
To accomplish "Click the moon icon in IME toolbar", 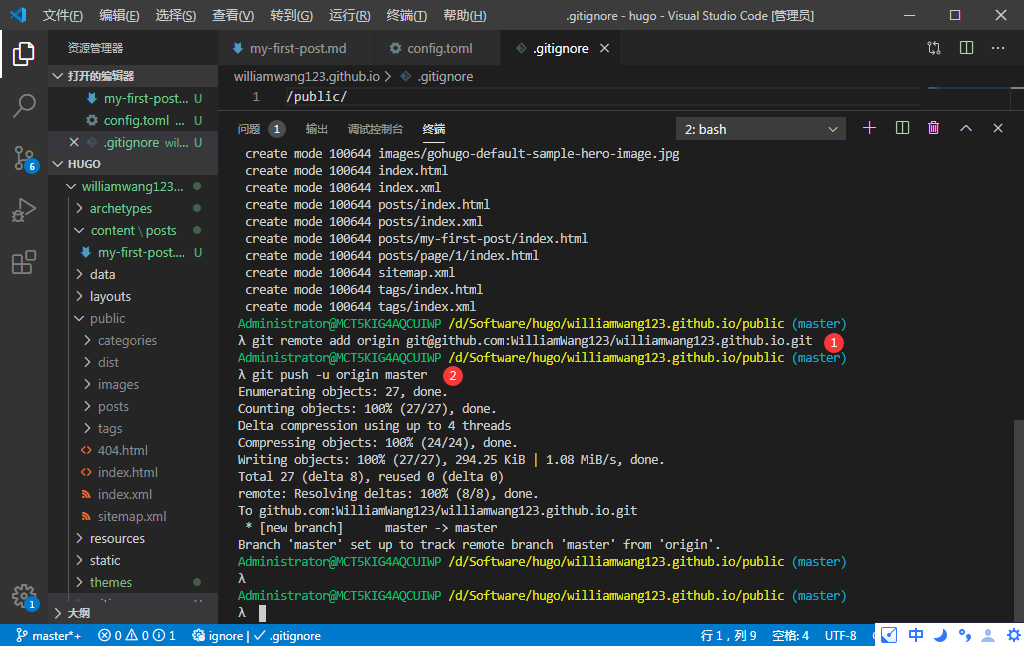I will tap(940, 636).
